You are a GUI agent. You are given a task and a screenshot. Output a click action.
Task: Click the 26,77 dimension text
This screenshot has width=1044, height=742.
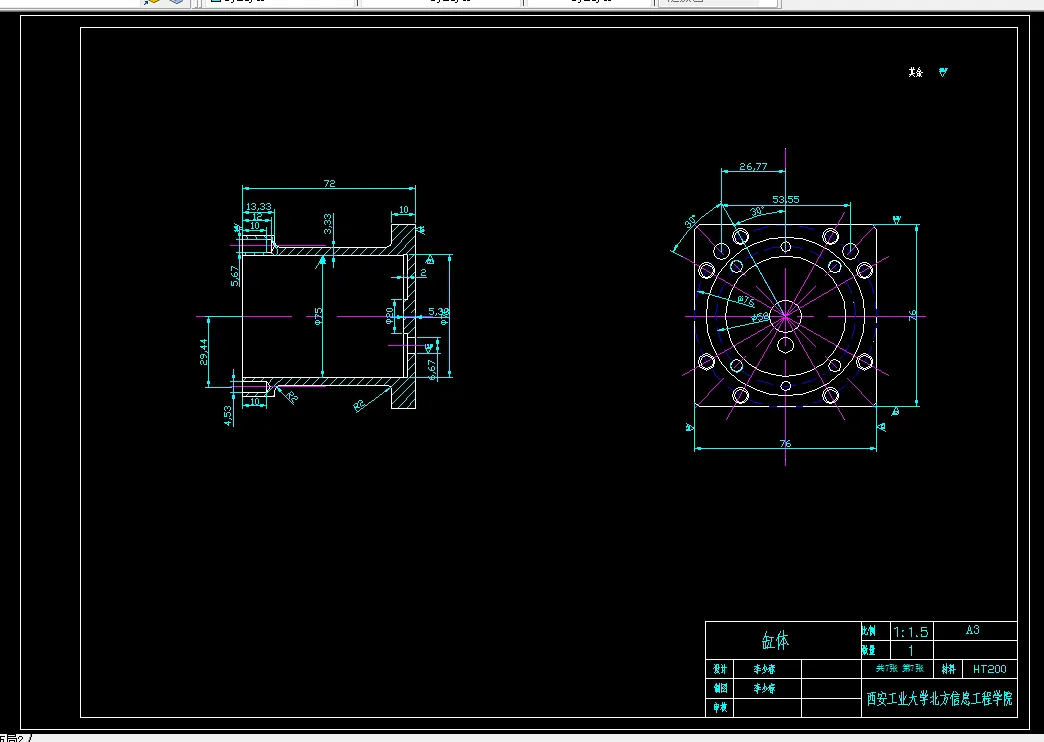coord(753,167)
